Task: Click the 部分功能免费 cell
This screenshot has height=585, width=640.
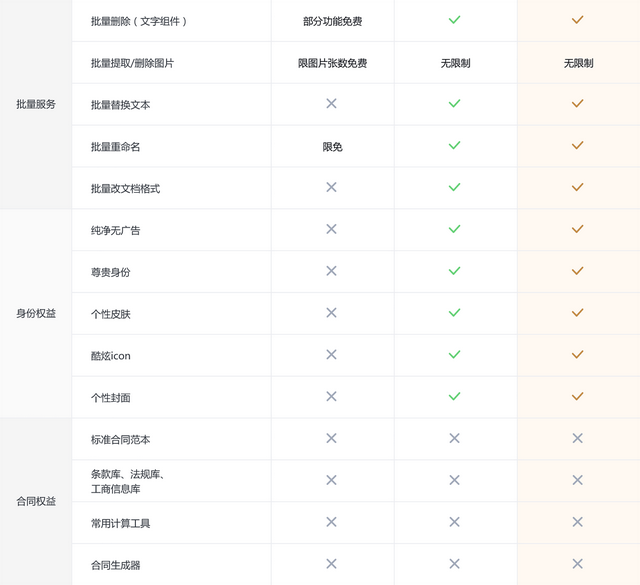Action: click(333, 21)
